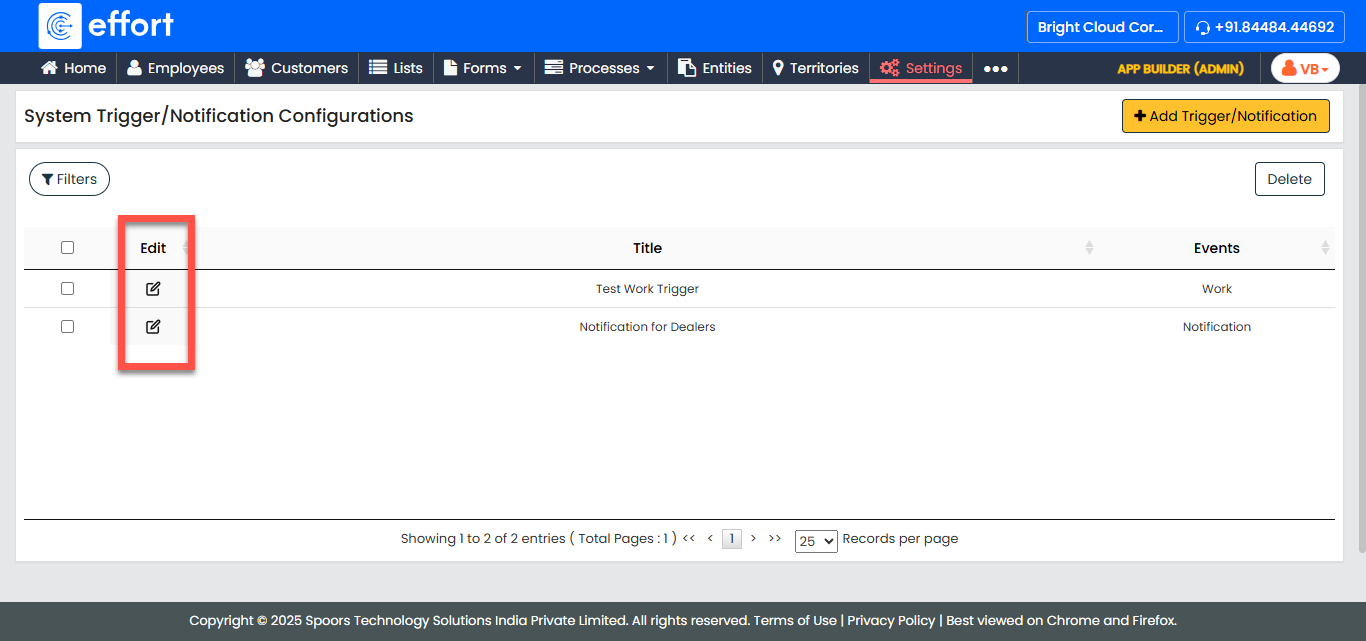Open the three-dots more menu
Image resolution: width=1366 pixels, height=641 pixels.
click(x=995, y=69)
